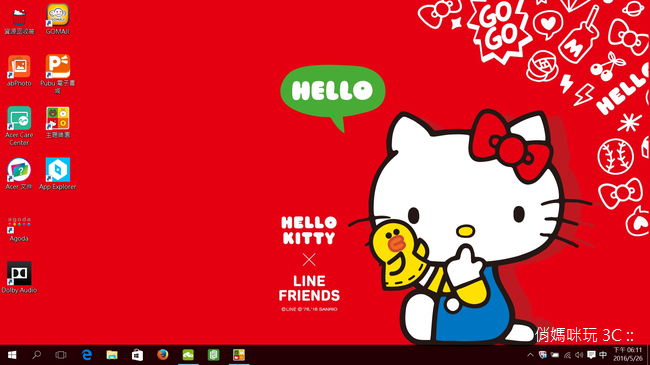Click Show Desktop sliver at taskbar end

coord(648,355)
